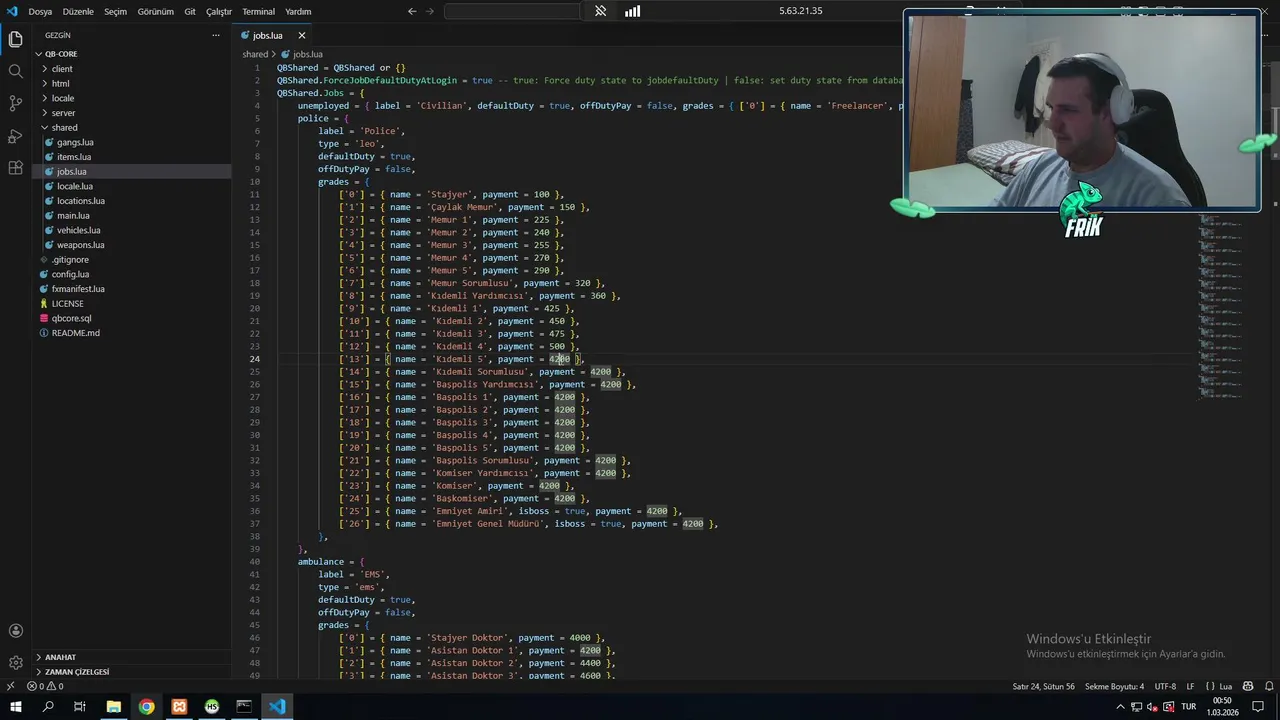The width and height of the screenshot is (1280, 720).
Task: Change Lua language mode in status bar
Action: [x=1219, y=686]
